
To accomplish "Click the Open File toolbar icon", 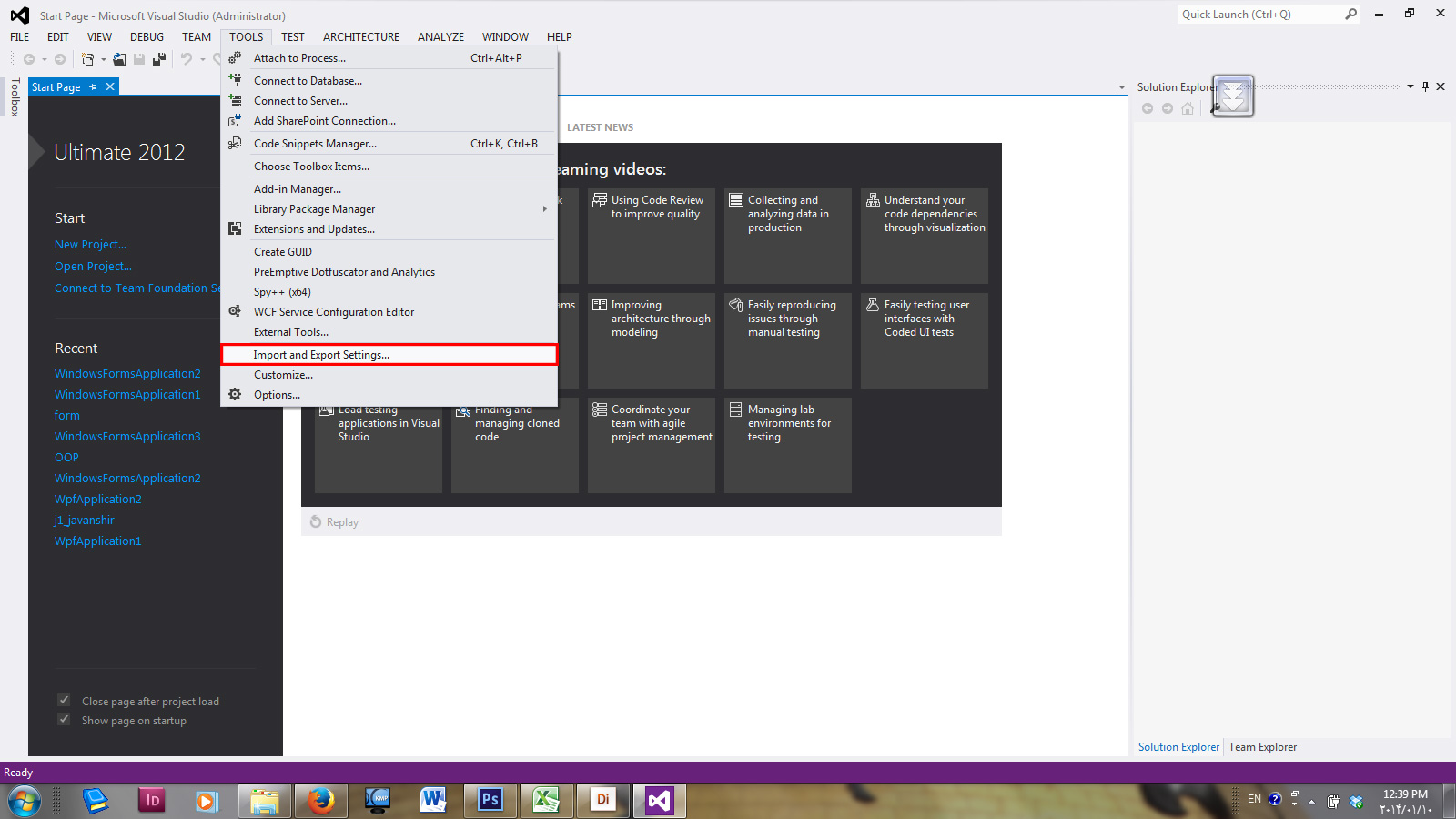I will pyautogui.click(x=119, y=59).
